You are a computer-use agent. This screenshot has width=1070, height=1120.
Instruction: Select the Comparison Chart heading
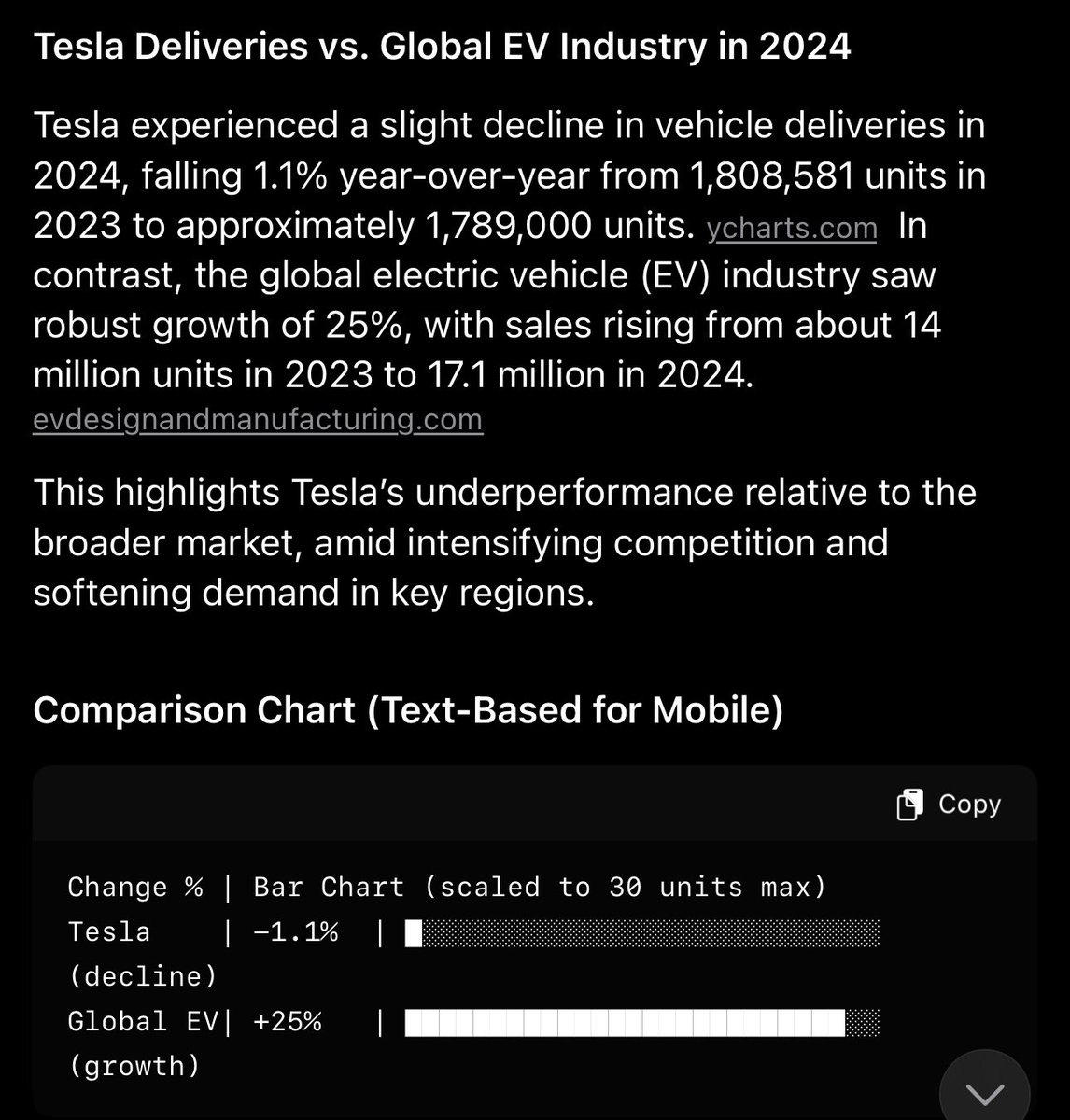tap(408, 710)
